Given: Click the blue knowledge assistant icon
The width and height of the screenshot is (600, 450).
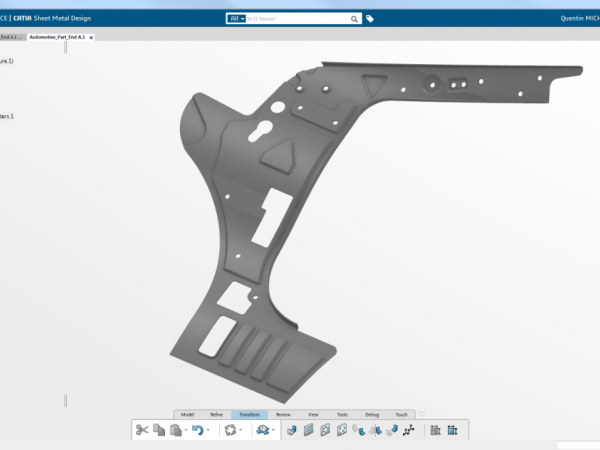Looking at the screenshot, I should click(263, 430).
